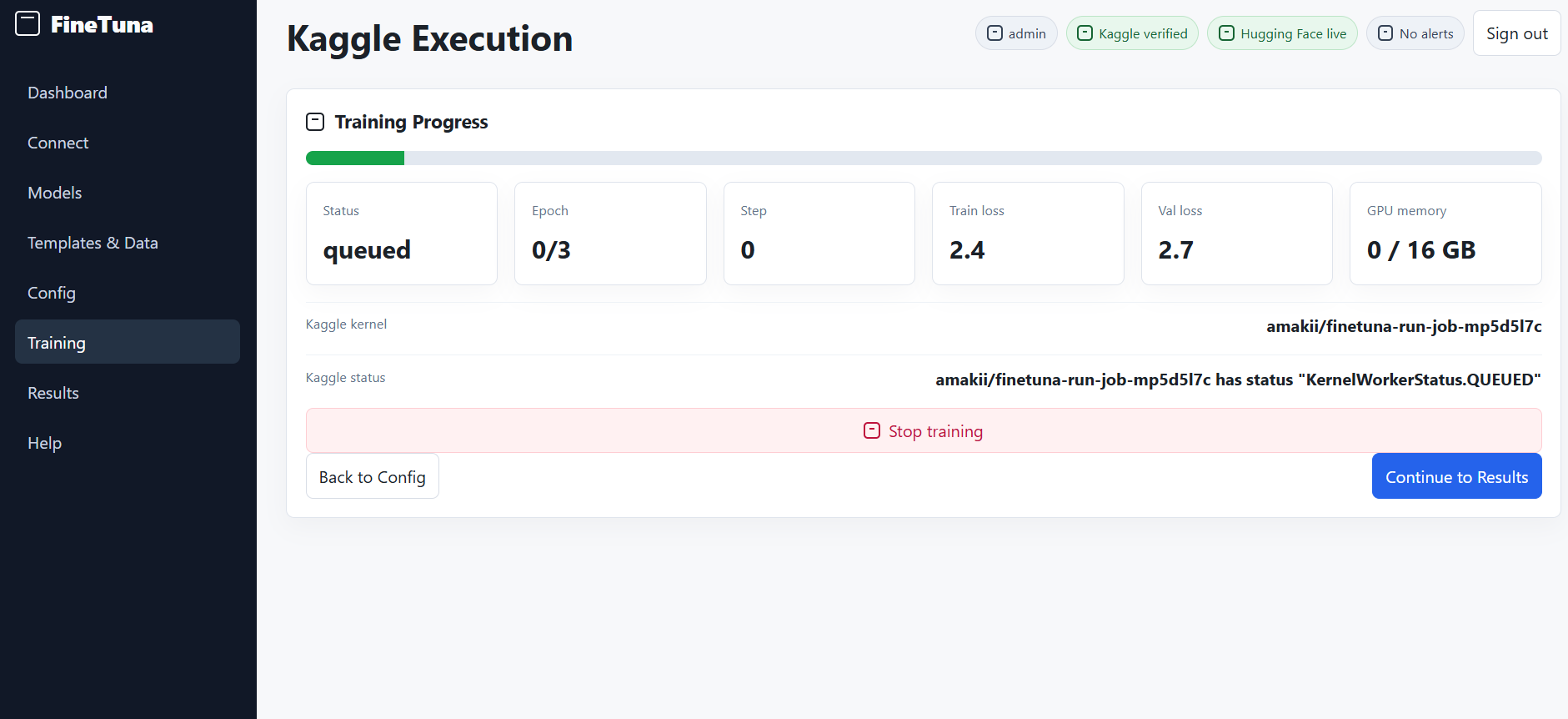Viewport: 1568px width, 719px height.
Task: Click the Sign out button
Action: [1516, 33]
